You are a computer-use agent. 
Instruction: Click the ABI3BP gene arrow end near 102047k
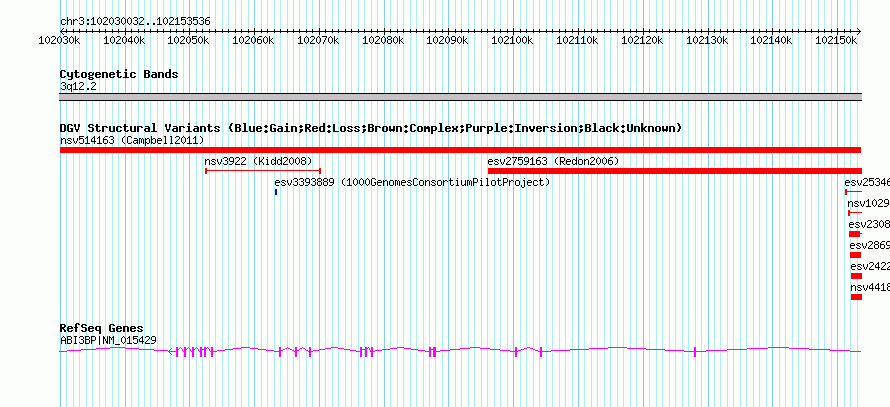[171, 352]
